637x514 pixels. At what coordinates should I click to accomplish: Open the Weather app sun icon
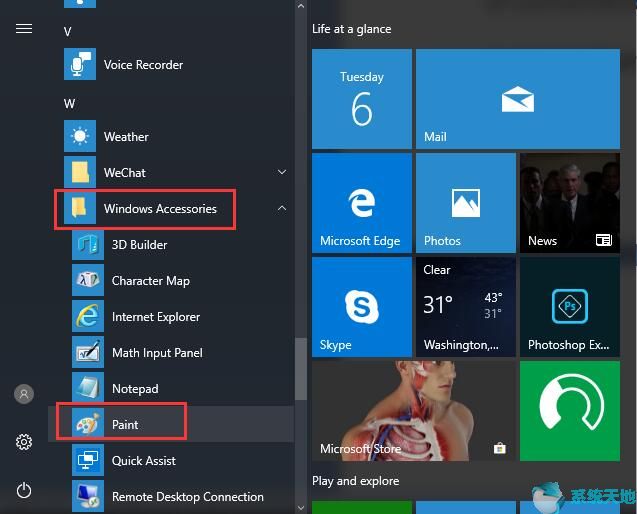[x=80, y=136]
